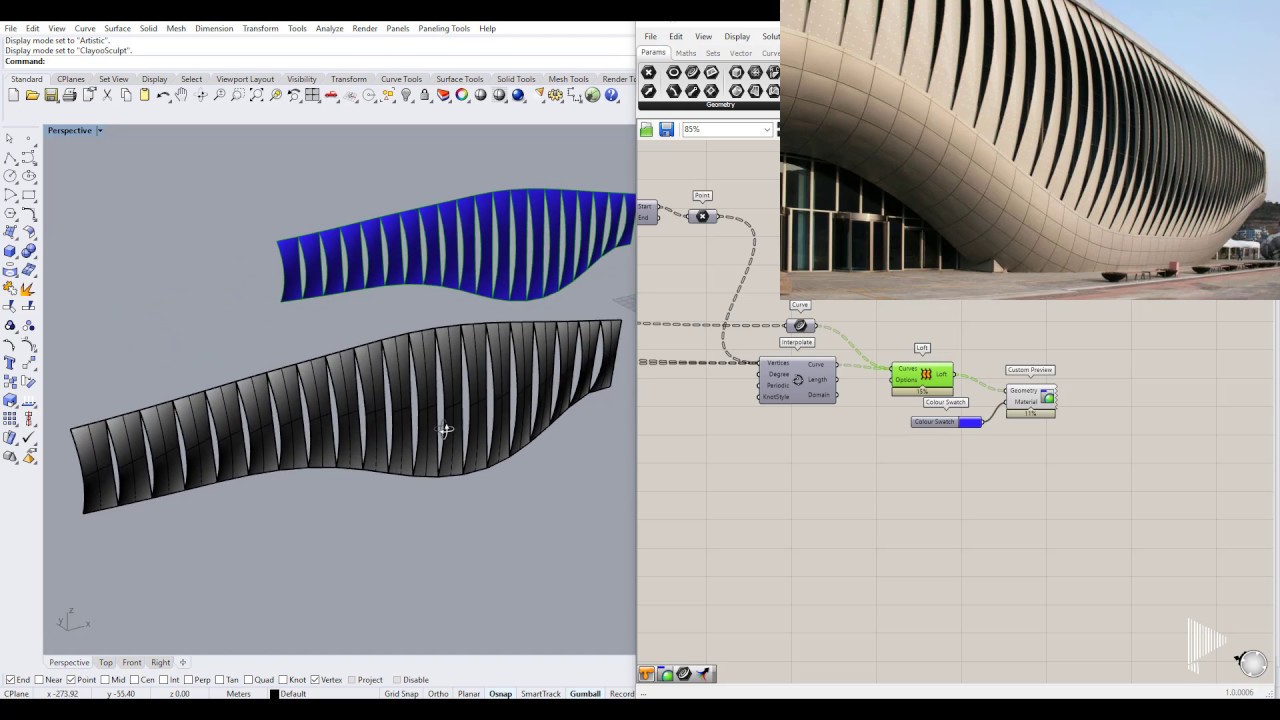Open the Curve menu in Rhino
The image size is (1280, 720).
[85, 28]
